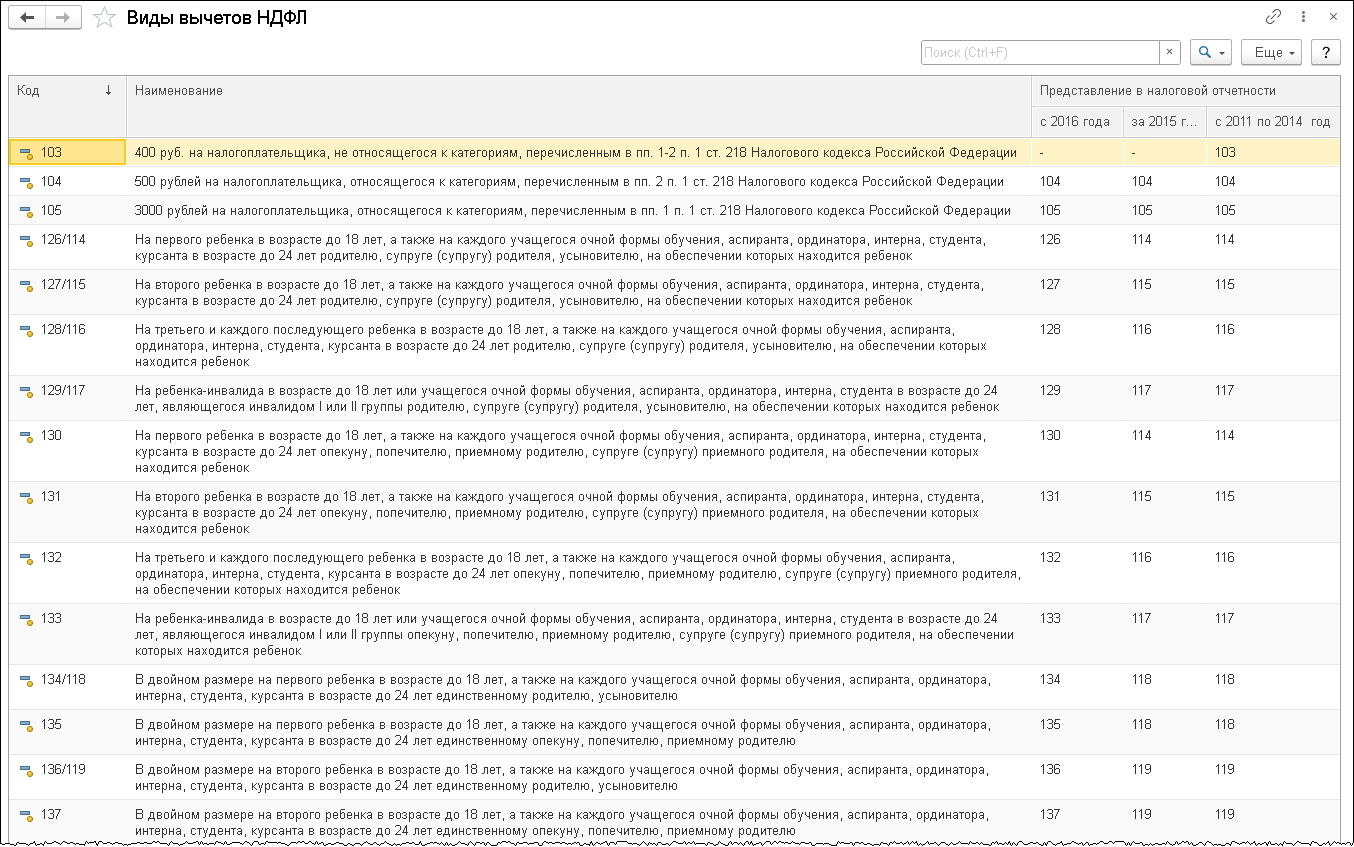Click code text 129/117
The image size is (1354, 847).
tap(63, 390)
